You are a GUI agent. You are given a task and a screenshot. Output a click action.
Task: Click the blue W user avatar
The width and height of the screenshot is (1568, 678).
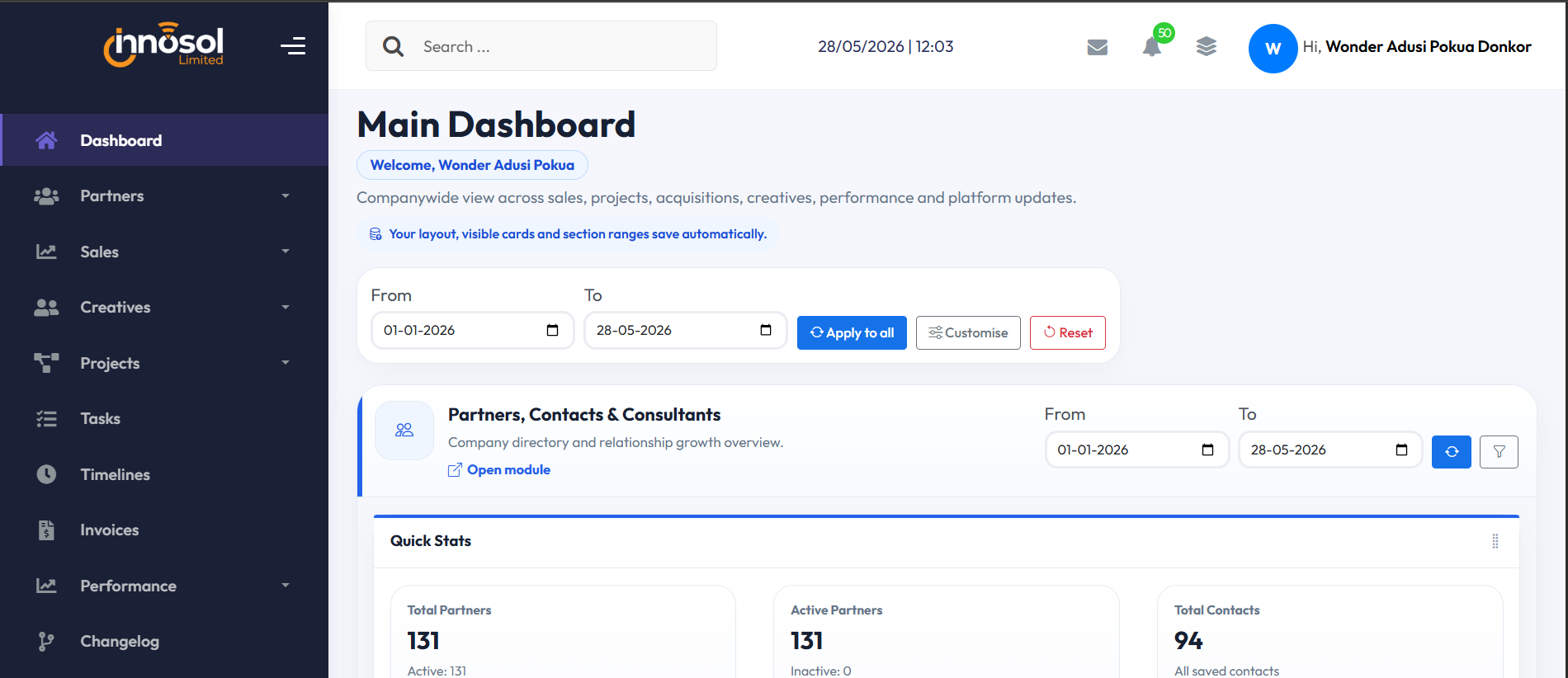point(1273,49)
